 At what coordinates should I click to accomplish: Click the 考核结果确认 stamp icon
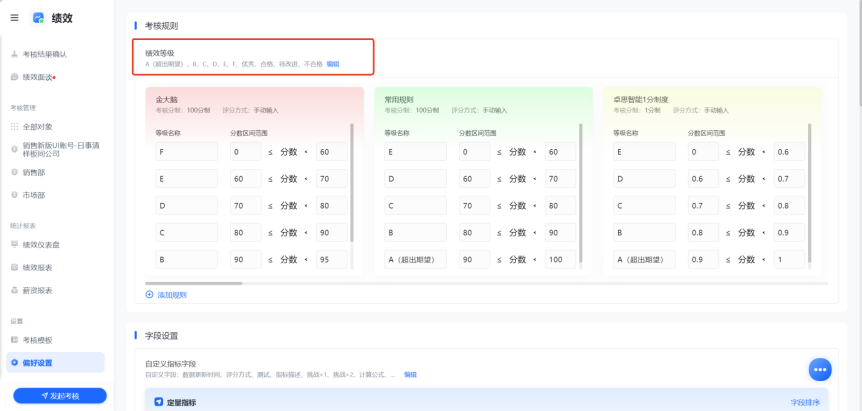point(15,54)
